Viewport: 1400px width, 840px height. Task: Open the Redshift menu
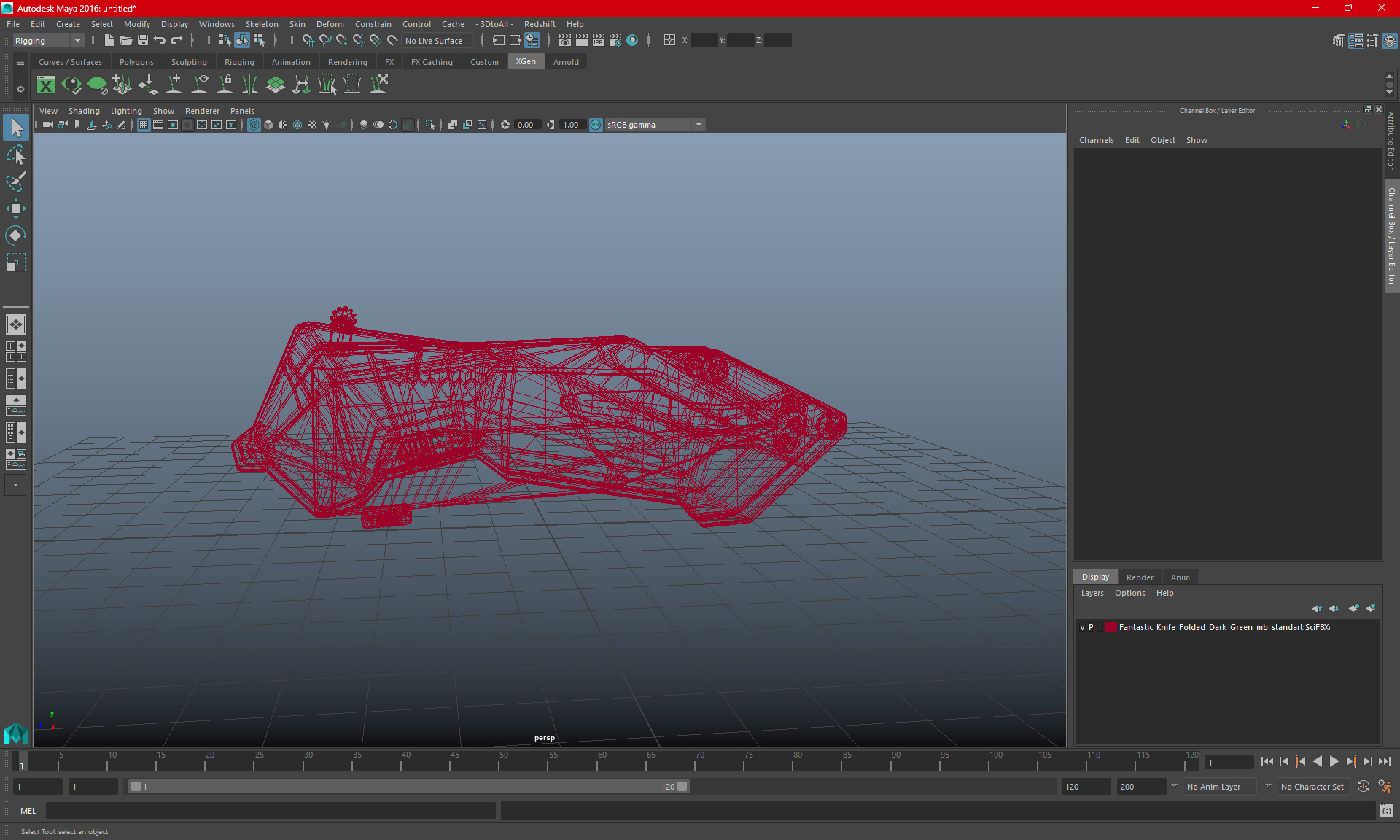click(540, 24)
